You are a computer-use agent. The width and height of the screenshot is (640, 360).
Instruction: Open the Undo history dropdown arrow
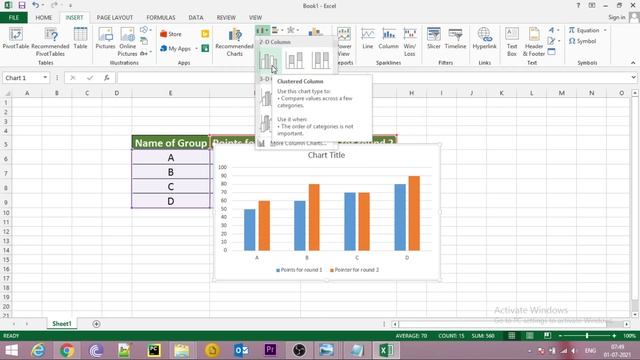[43, 5]
